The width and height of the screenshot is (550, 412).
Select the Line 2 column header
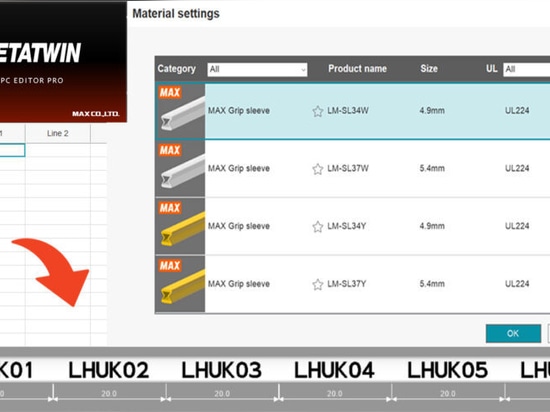[58, 133]
